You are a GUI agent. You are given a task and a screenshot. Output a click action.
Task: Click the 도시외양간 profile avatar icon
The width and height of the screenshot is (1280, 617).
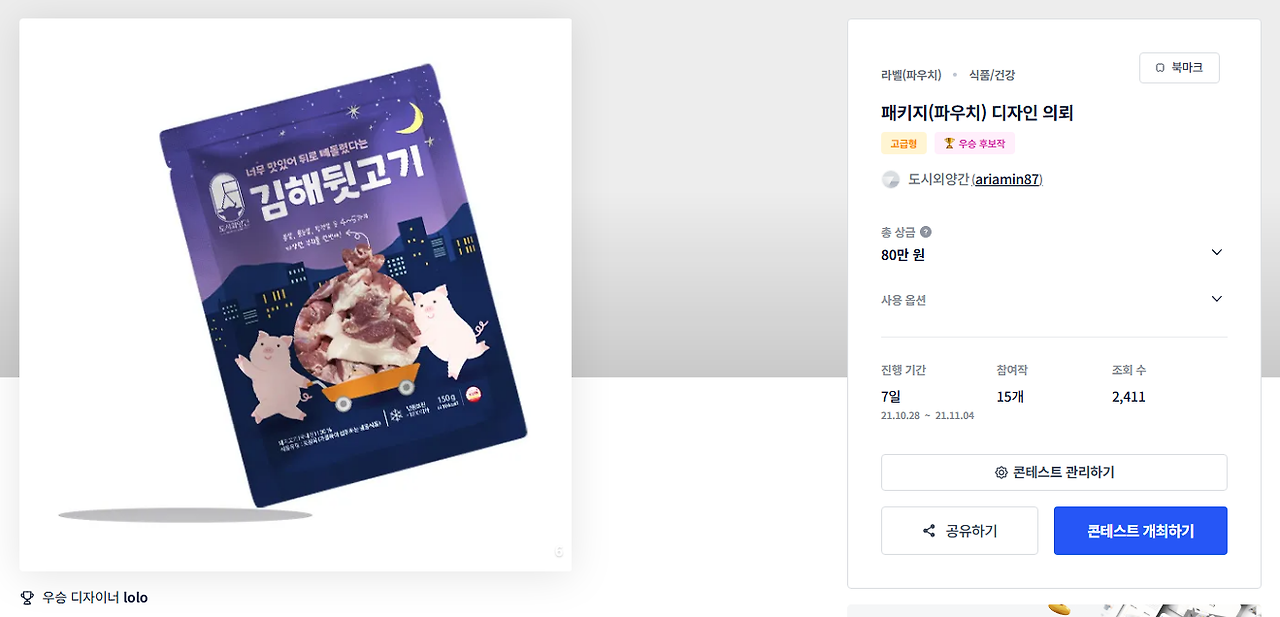click(890, 179)
